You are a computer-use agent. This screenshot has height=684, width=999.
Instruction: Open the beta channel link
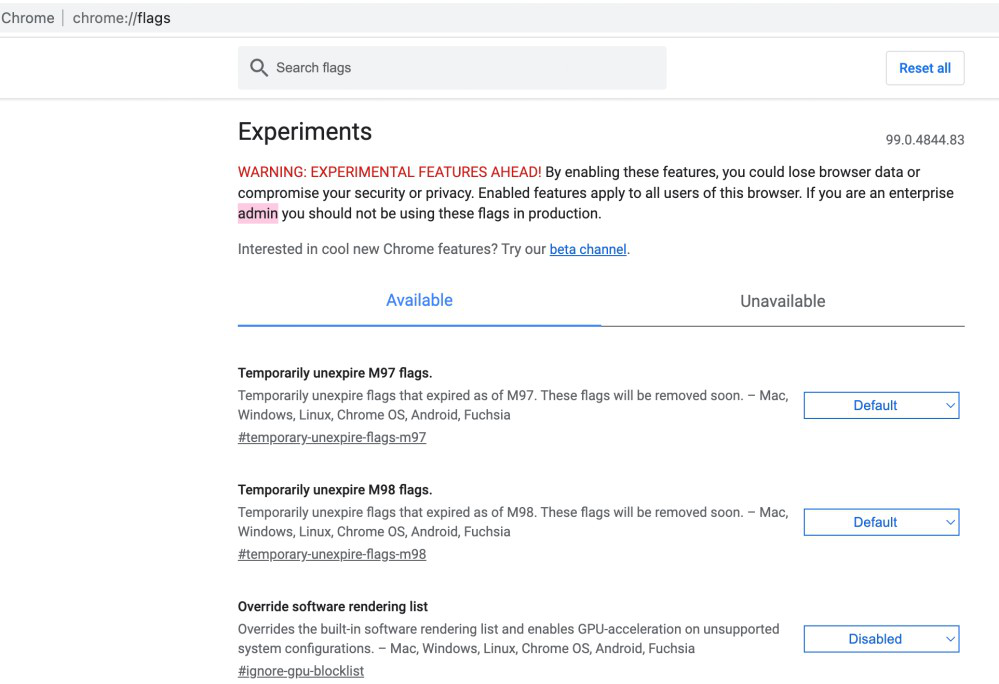(588, 249)
